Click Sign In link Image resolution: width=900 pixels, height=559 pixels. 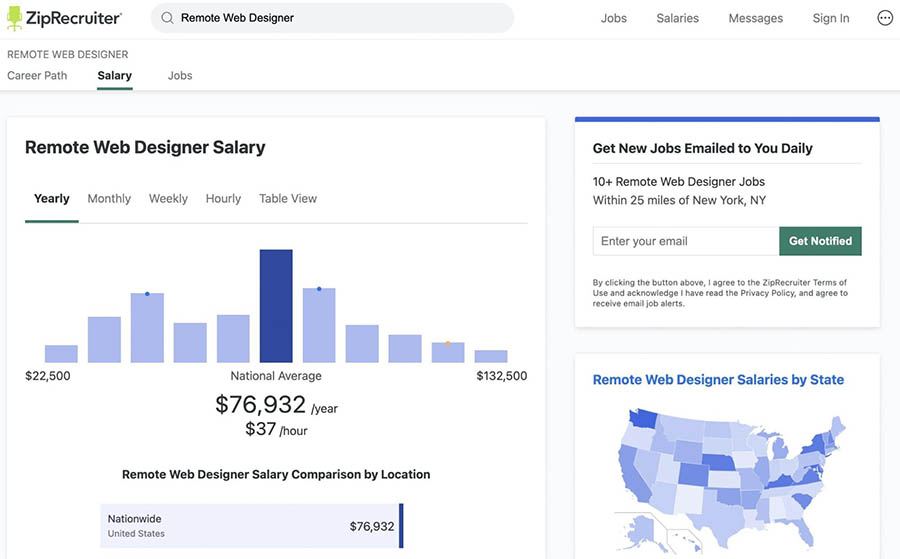click(x=830, y=18)
